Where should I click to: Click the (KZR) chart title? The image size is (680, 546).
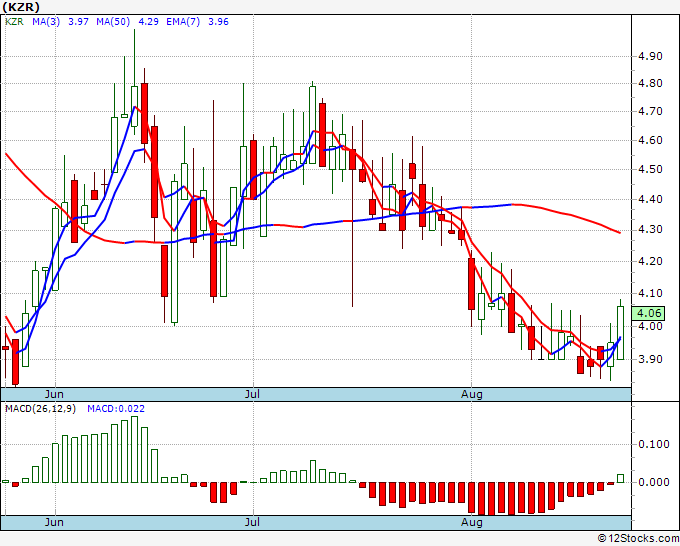(20, 7)
